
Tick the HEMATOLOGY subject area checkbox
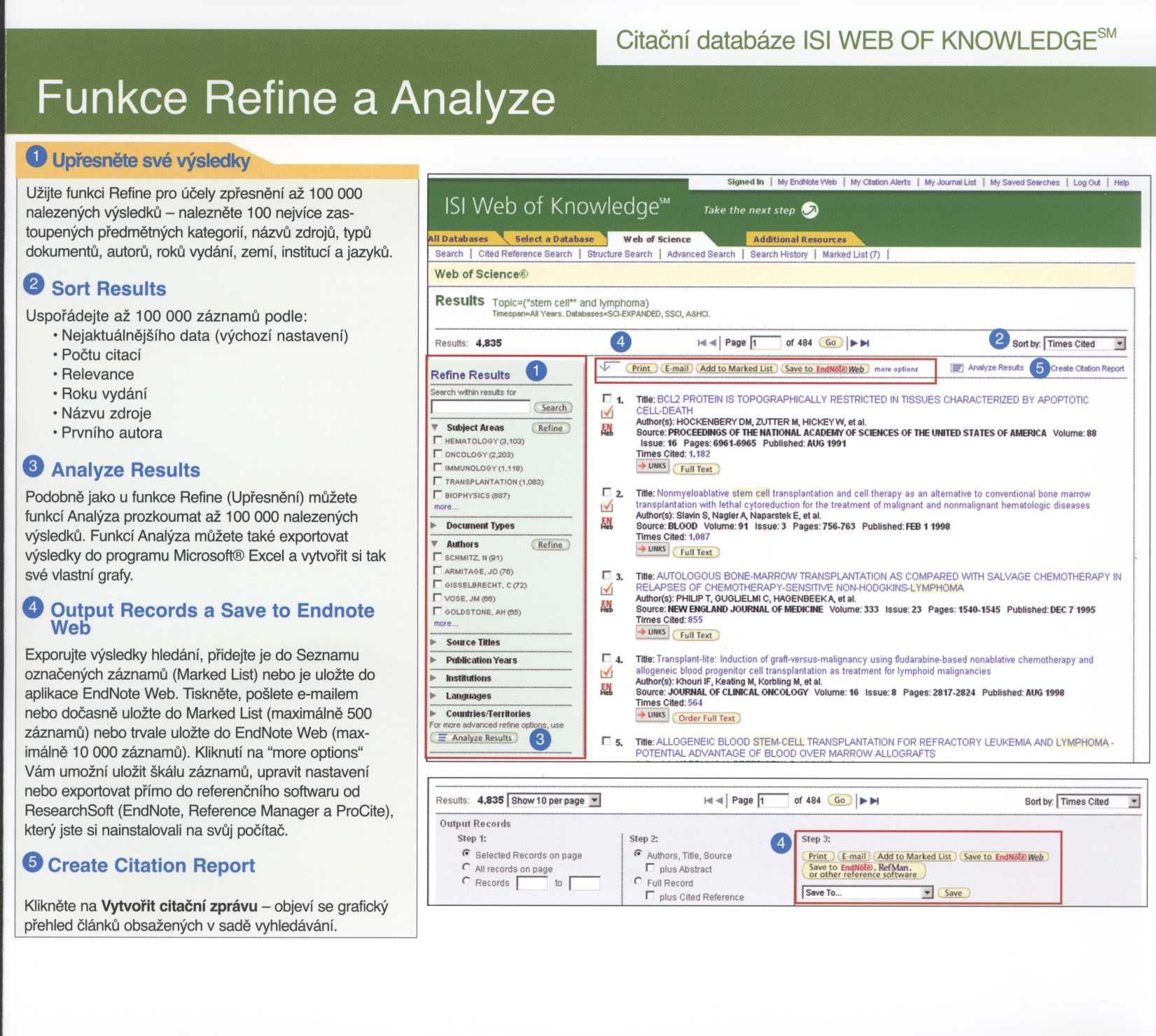(x=438, y=440)
